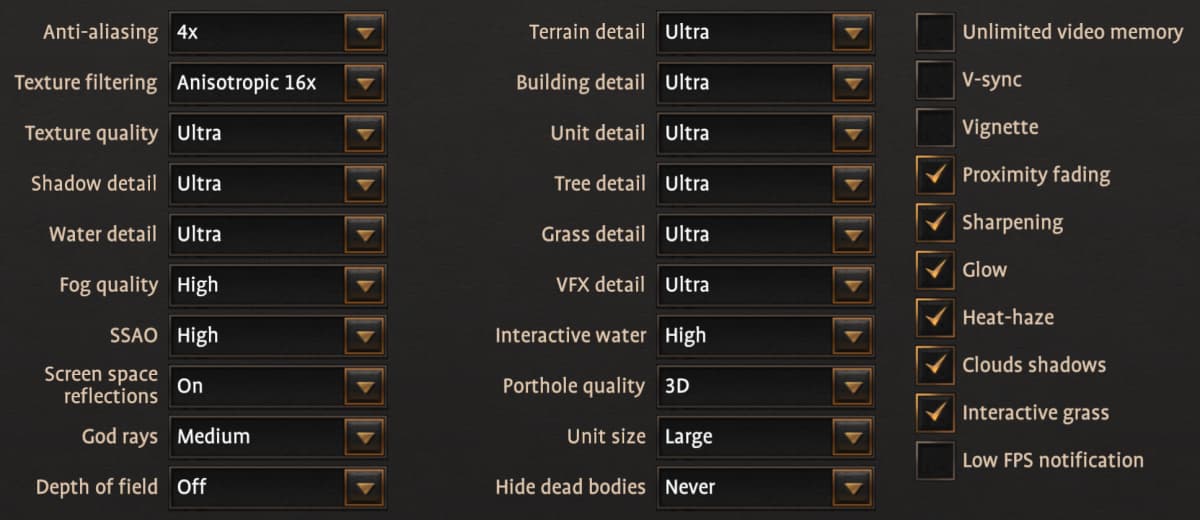
Task: Disable Clouds shadows checkbox
Action: tap(935, 365)
